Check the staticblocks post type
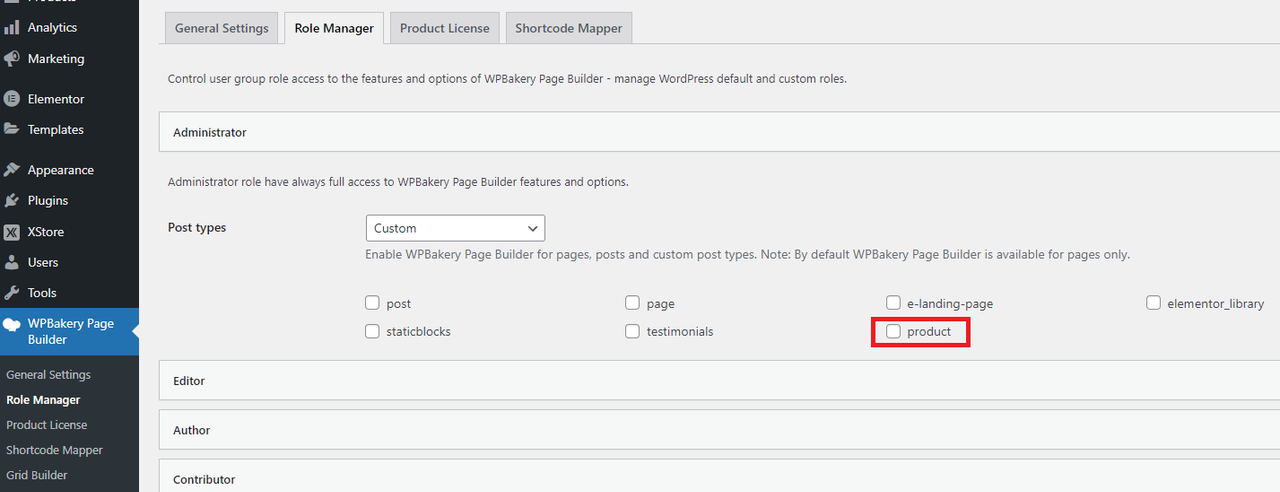Image resolution: width=1280 pixels, height=492 pixels. click(372, 331)
